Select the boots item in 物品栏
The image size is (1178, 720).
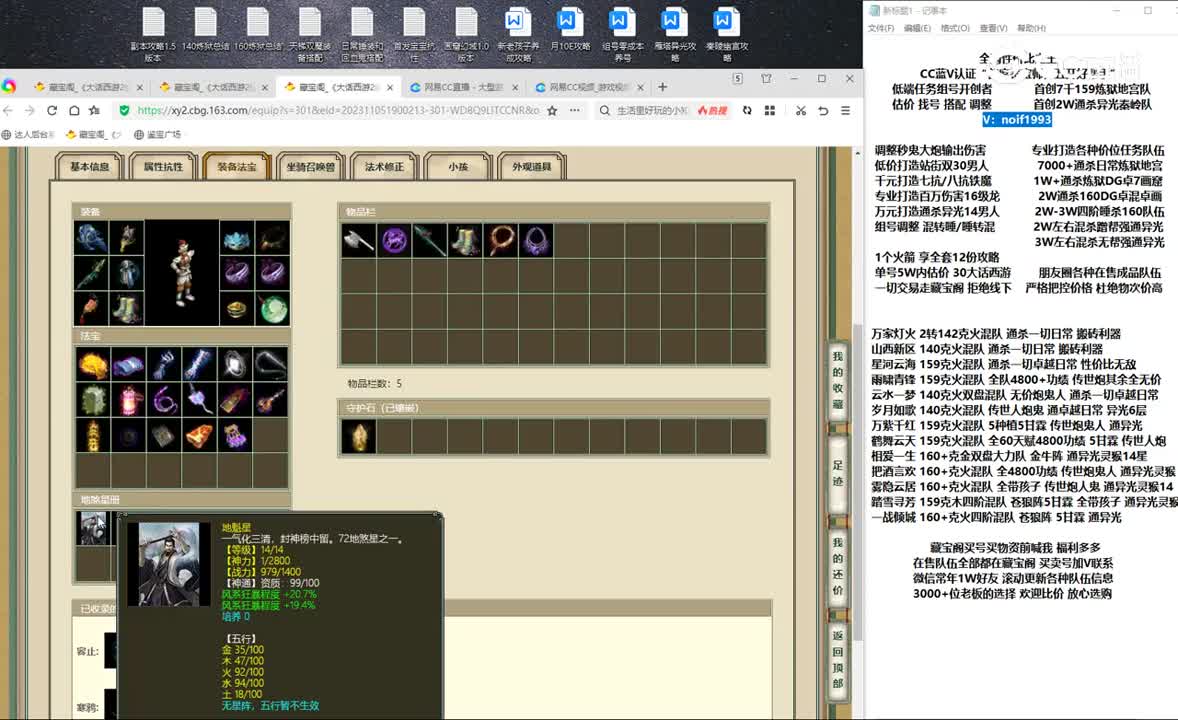click(464, 241)
